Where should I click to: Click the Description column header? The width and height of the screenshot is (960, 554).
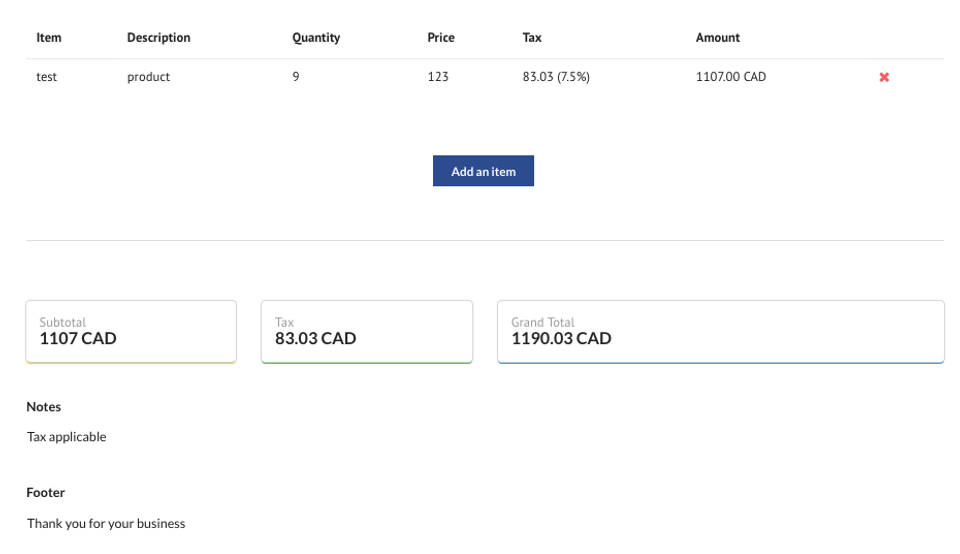tap(158, 38)
